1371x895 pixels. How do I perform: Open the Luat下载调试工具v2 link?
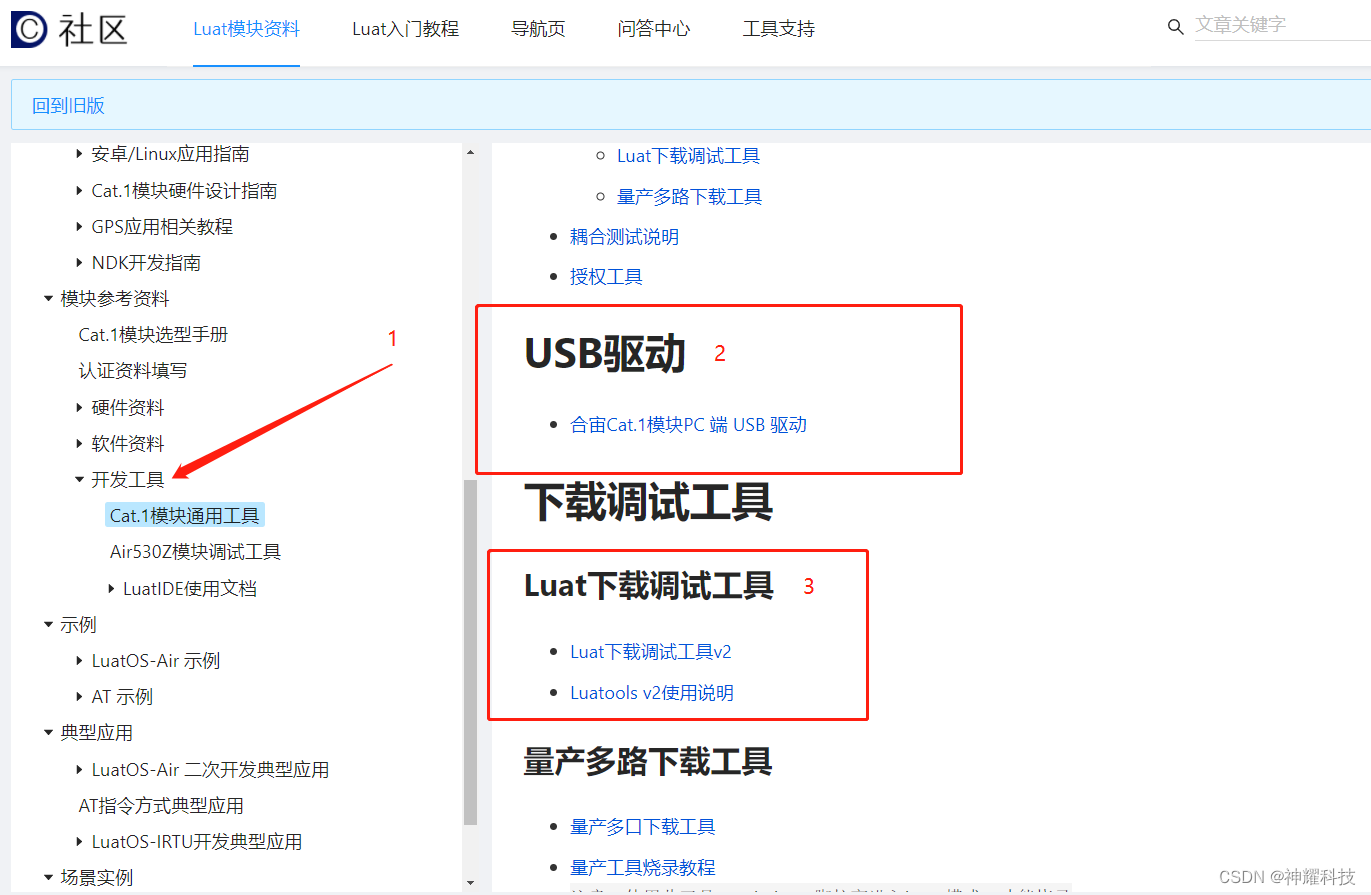(x=651, y=652)
